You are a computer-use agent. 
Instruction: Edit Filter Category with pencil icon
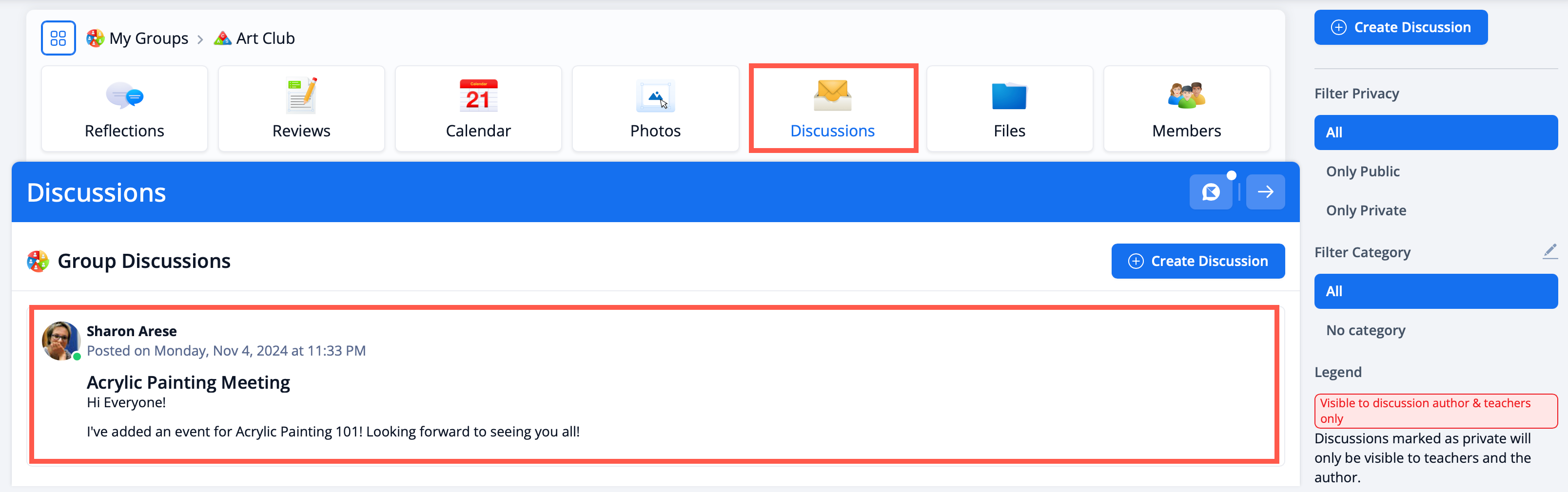(1549, 251)
